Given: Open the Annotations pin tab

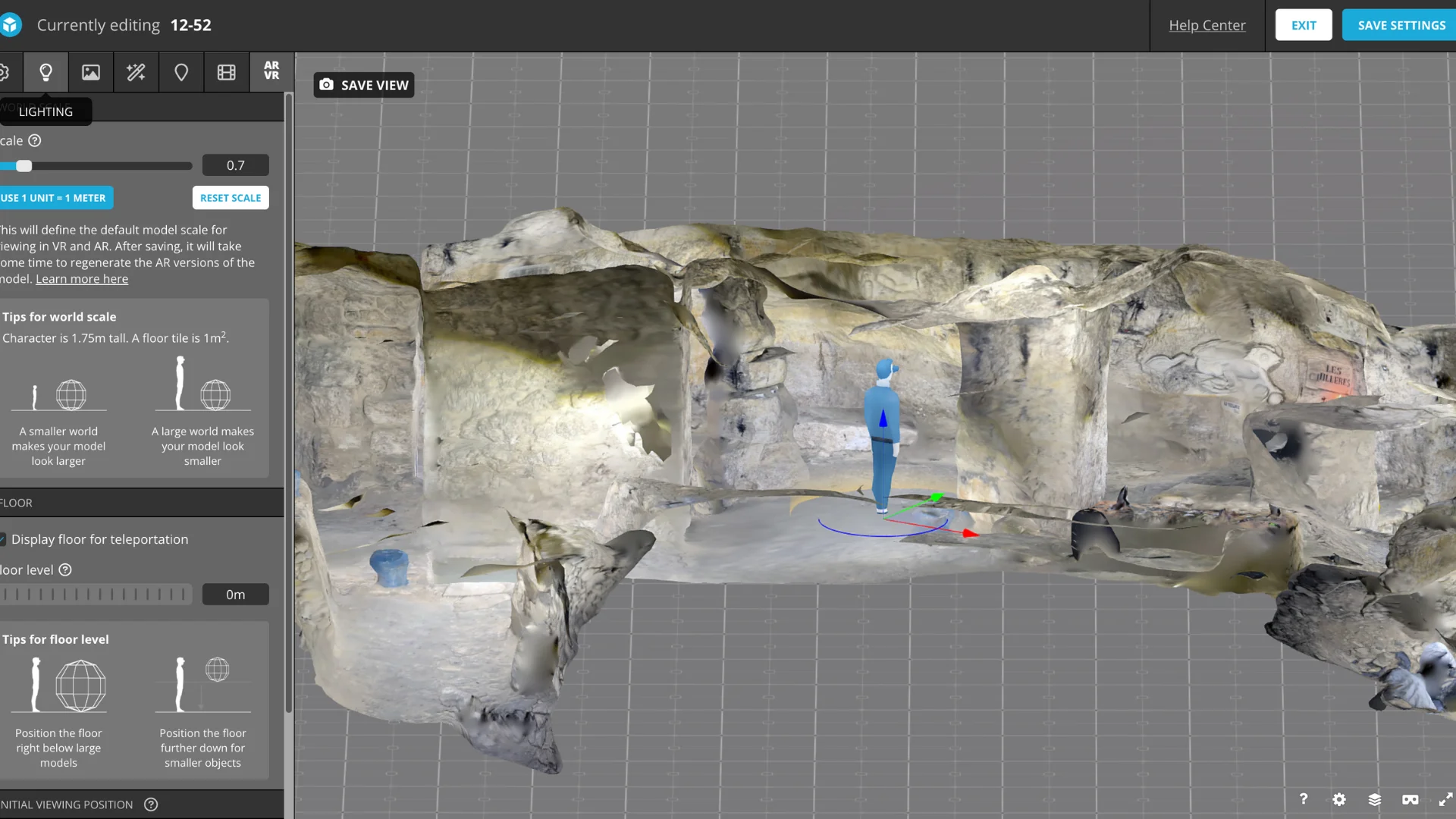Looking at the screenshot, I should 181,72.
